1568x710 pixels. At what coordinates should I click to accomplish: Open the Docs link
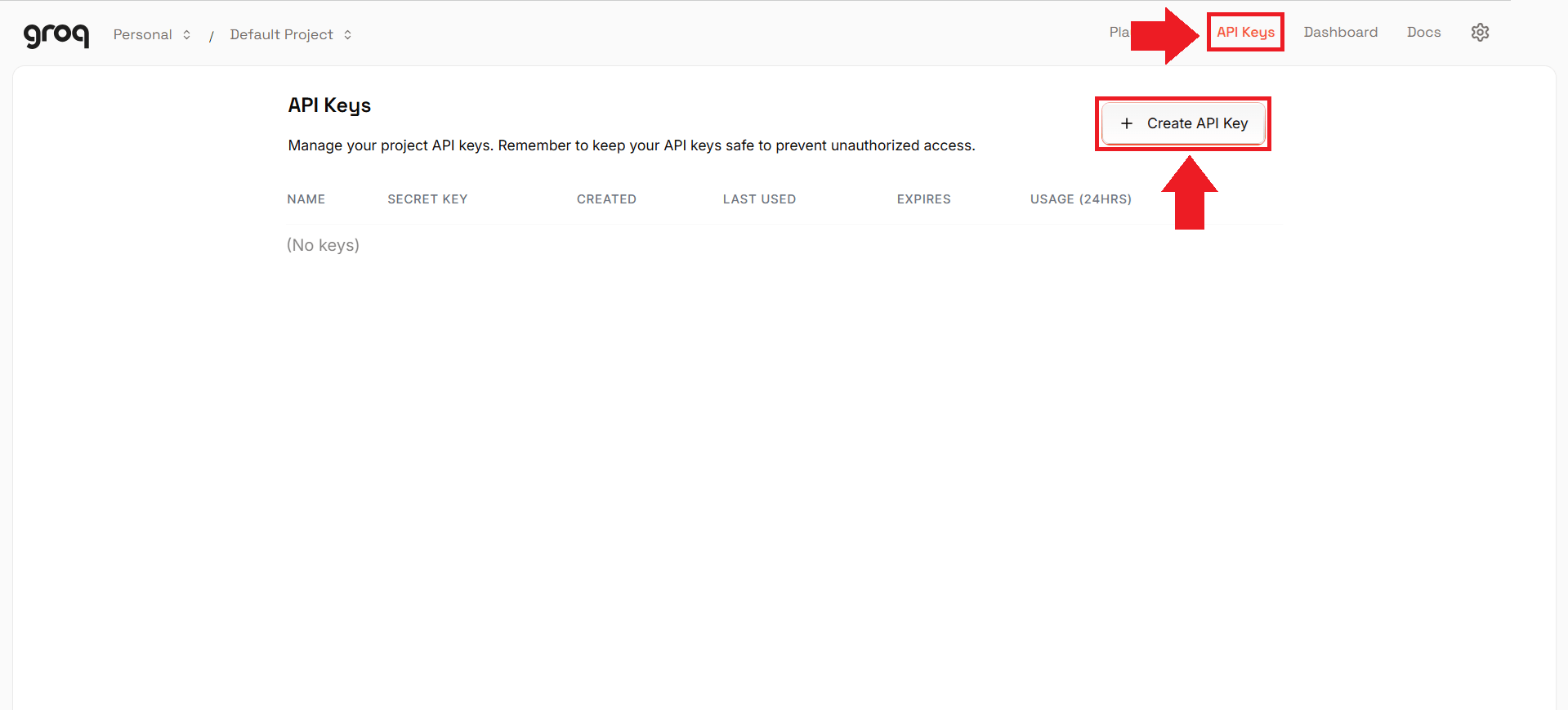pyautogui.click(x=1423, y=32)
